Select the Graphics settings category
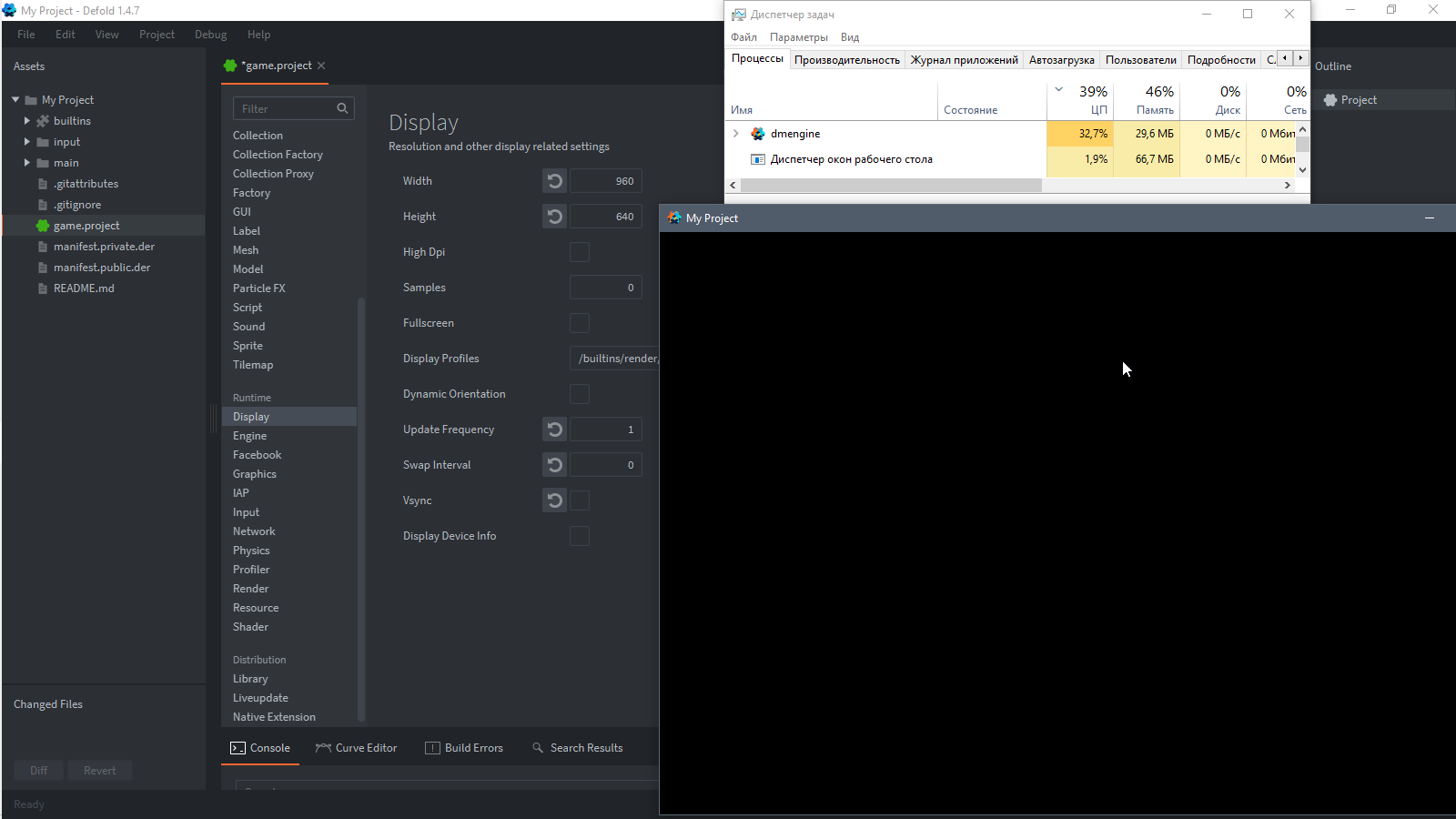 tap(289, 474)
